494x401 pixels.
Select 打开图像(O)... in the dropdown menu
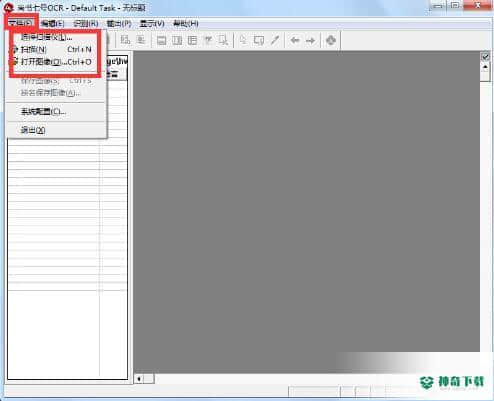tap(55, 62)
